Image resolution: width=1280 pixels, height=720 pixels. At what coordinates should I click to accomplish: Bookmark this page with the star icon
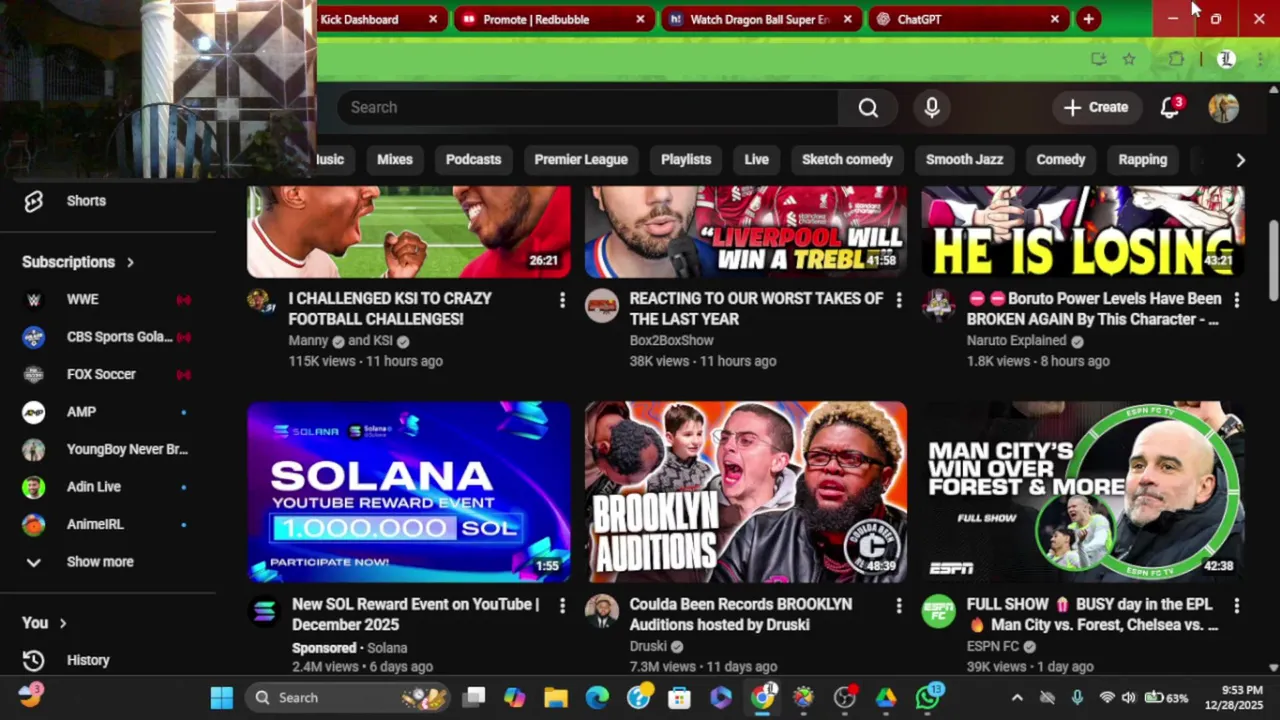click(x=1129, y=59)
